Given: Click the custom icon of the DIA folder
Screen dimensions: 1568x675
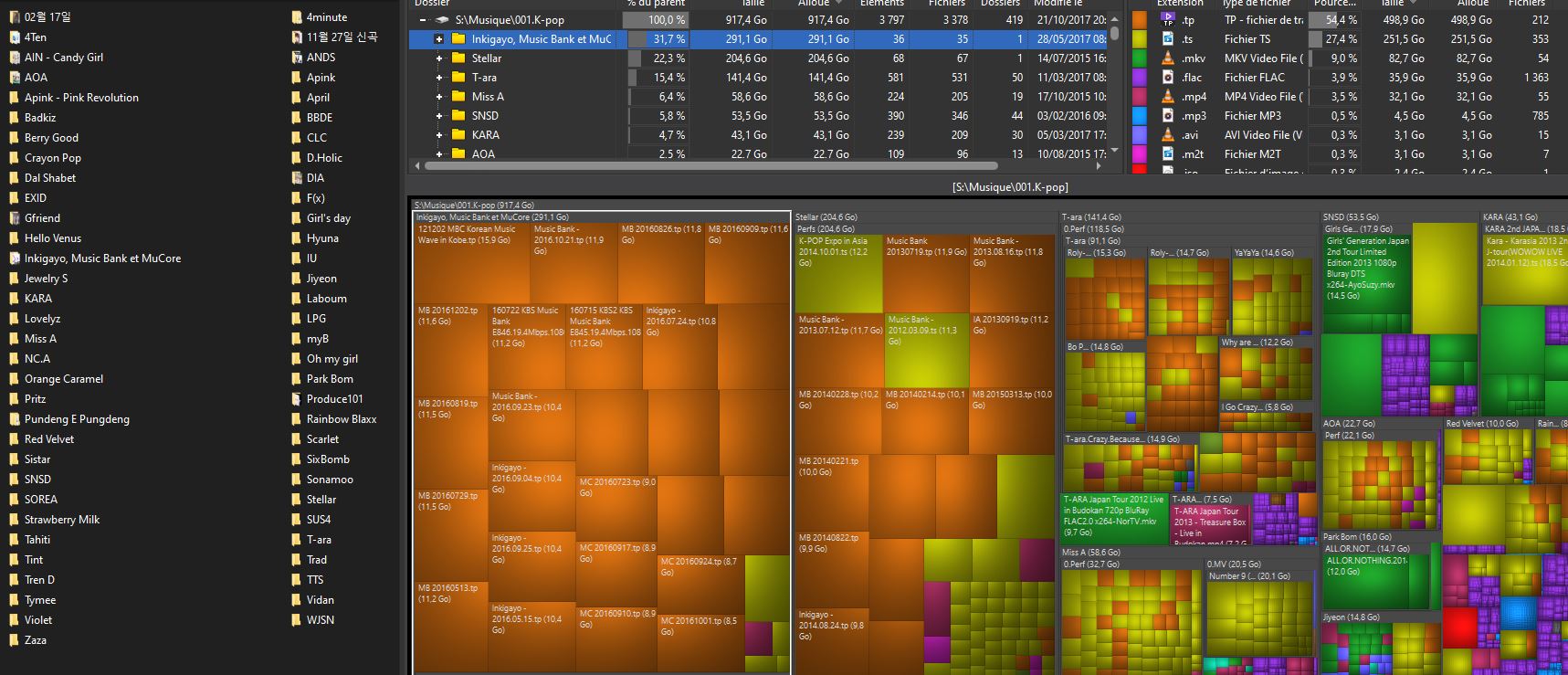Looking at the screenshot, I should point(297,178).
